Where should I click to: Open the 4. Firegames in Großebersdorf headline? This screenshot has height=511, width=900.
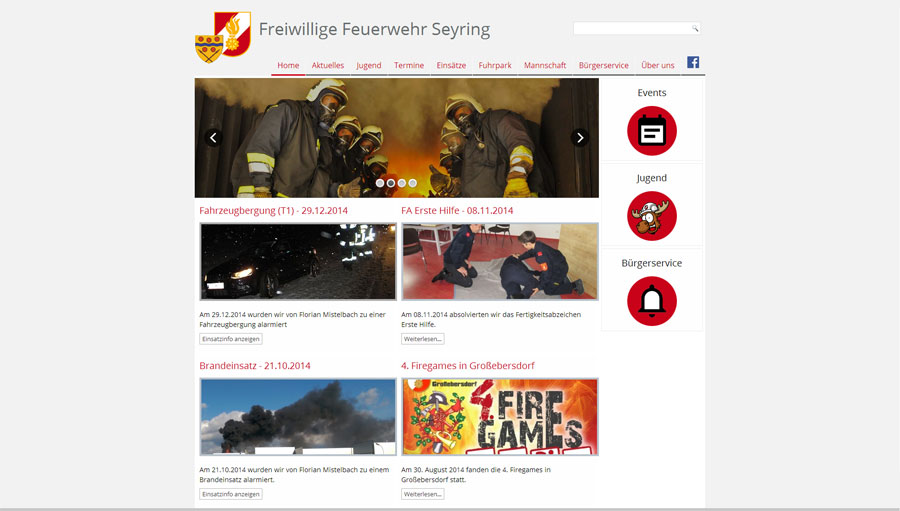tap(468, 366)
